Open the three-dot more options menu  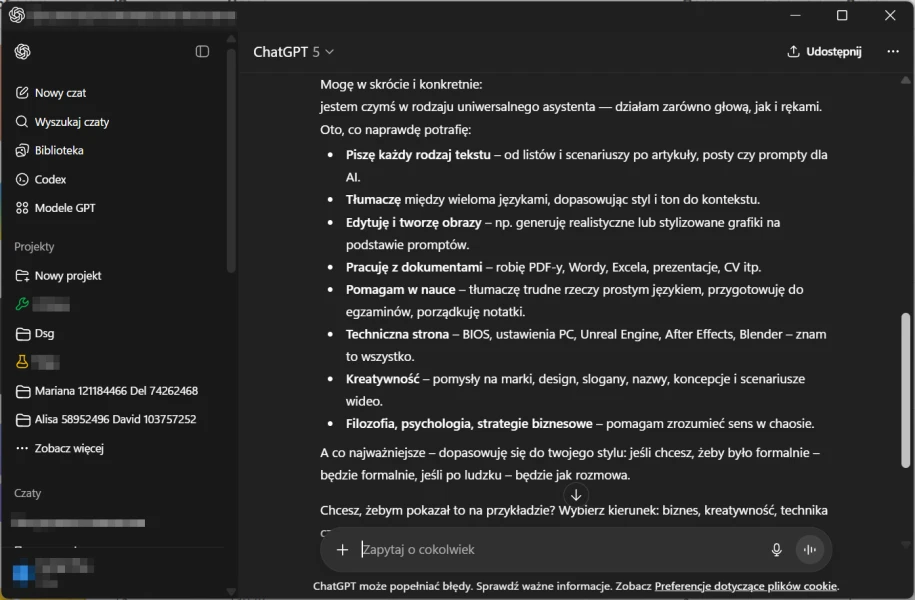tap(893, 52)
